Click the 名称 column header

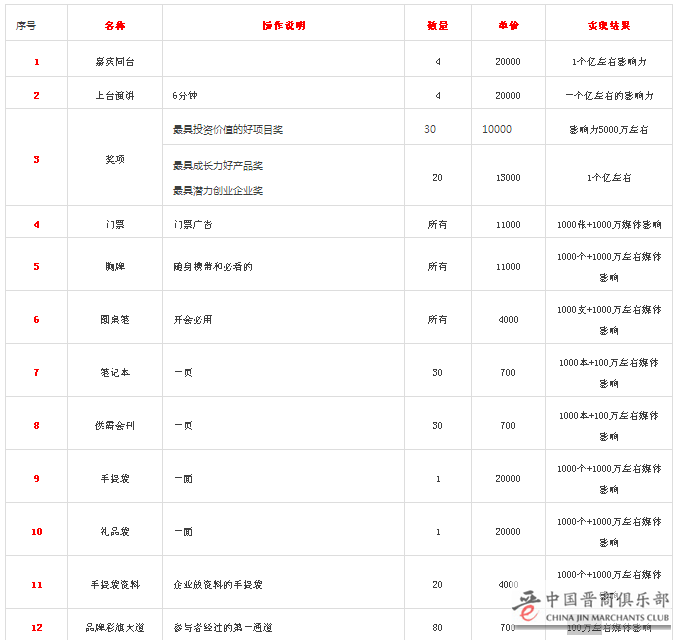(x=114, y=23)
